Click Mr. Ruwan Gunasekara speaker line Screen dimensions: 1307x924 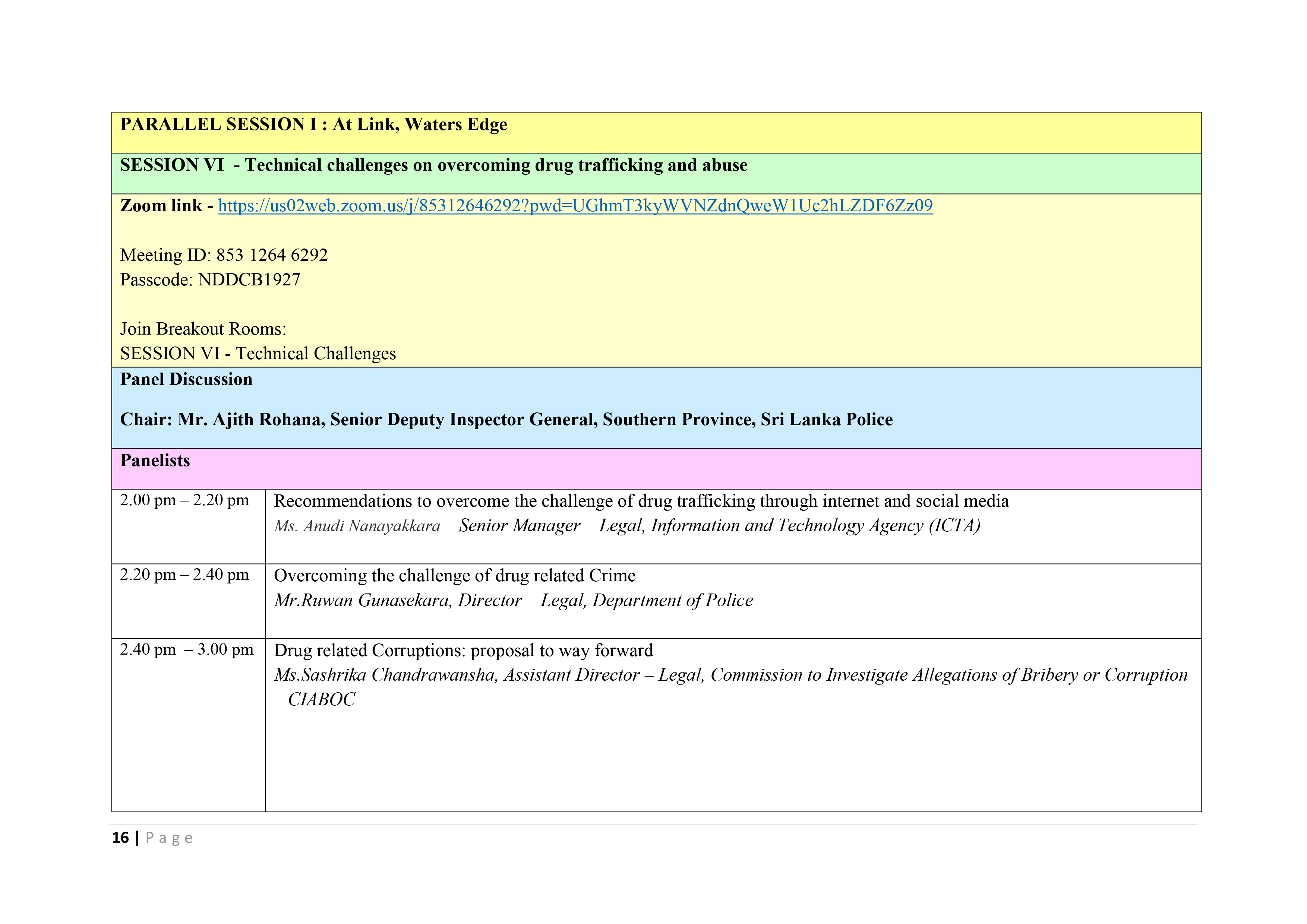pyautogui.click(x=513, y=600)
